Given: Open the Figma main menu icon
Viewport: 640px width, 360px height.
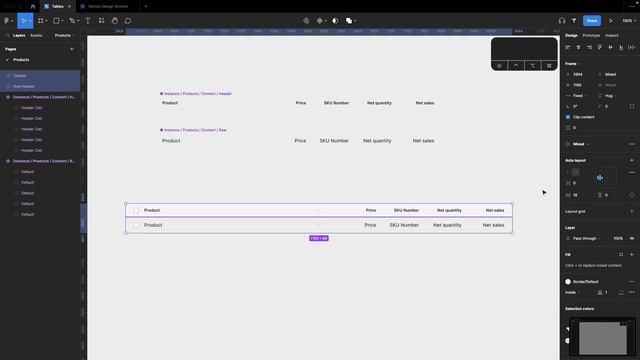Looking at the screenshot, I should (7, 20).
